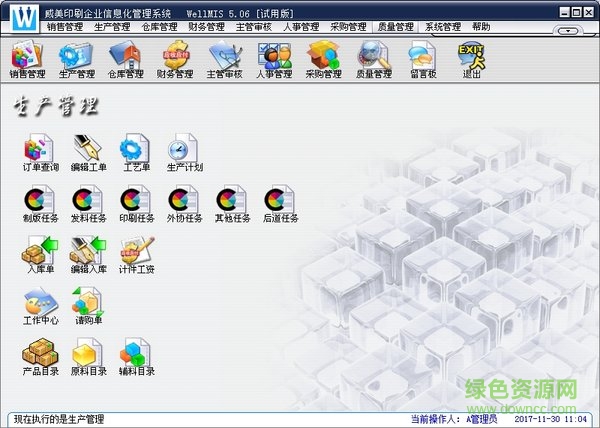
Task: Click the date time 2017-11-30 11:04
Action: pyautogui.click(x=551, y=419)
